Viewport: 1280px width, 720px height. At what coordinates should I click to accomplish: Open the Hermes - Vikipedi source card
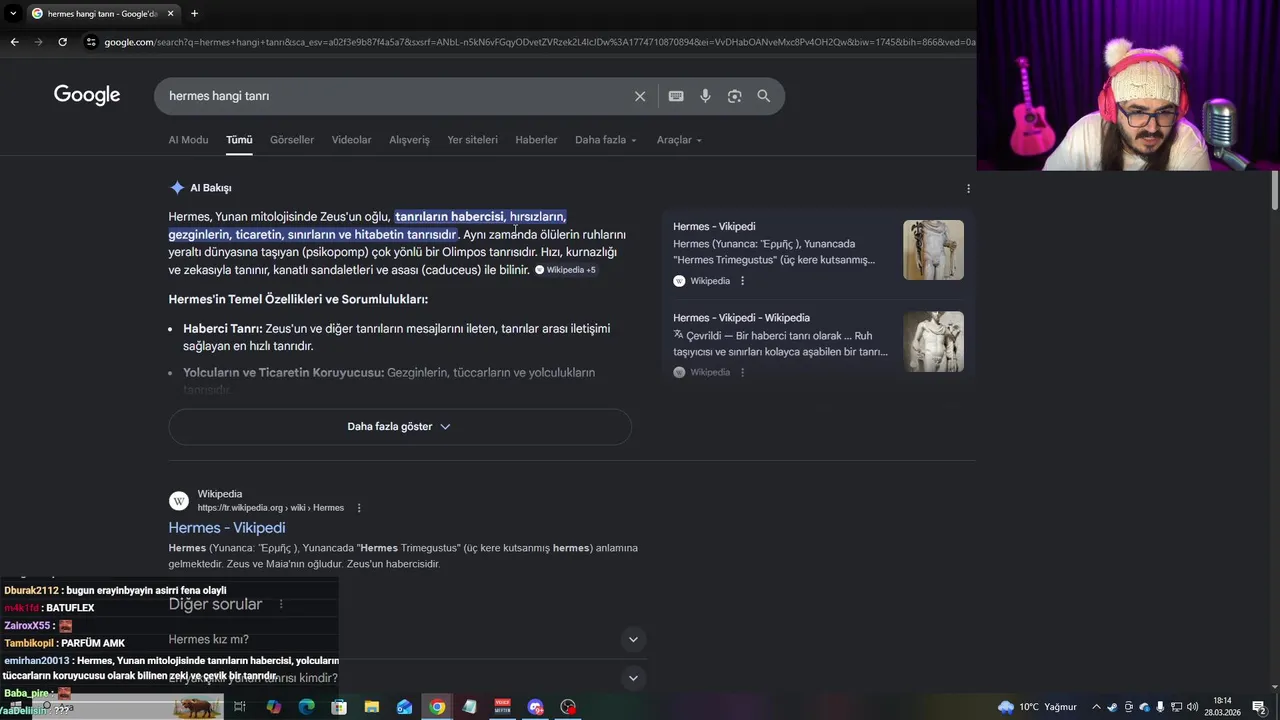point(818,251)
